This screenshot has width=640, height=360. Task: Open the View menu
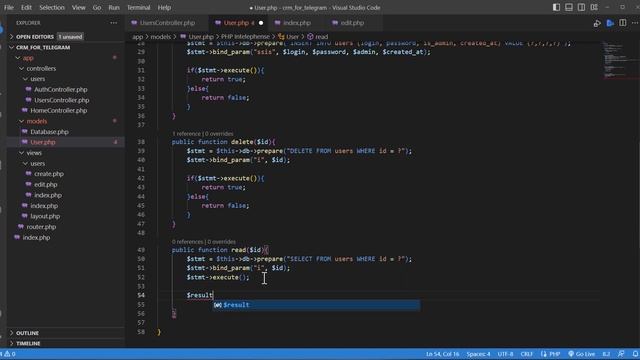[78, 7]
